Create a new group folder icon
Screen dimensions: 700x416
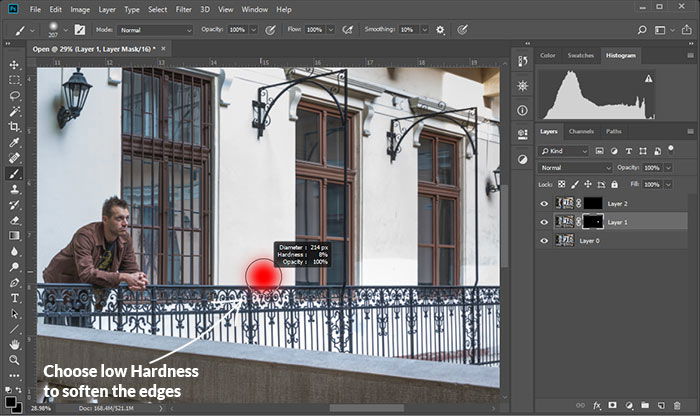(645, 405)
